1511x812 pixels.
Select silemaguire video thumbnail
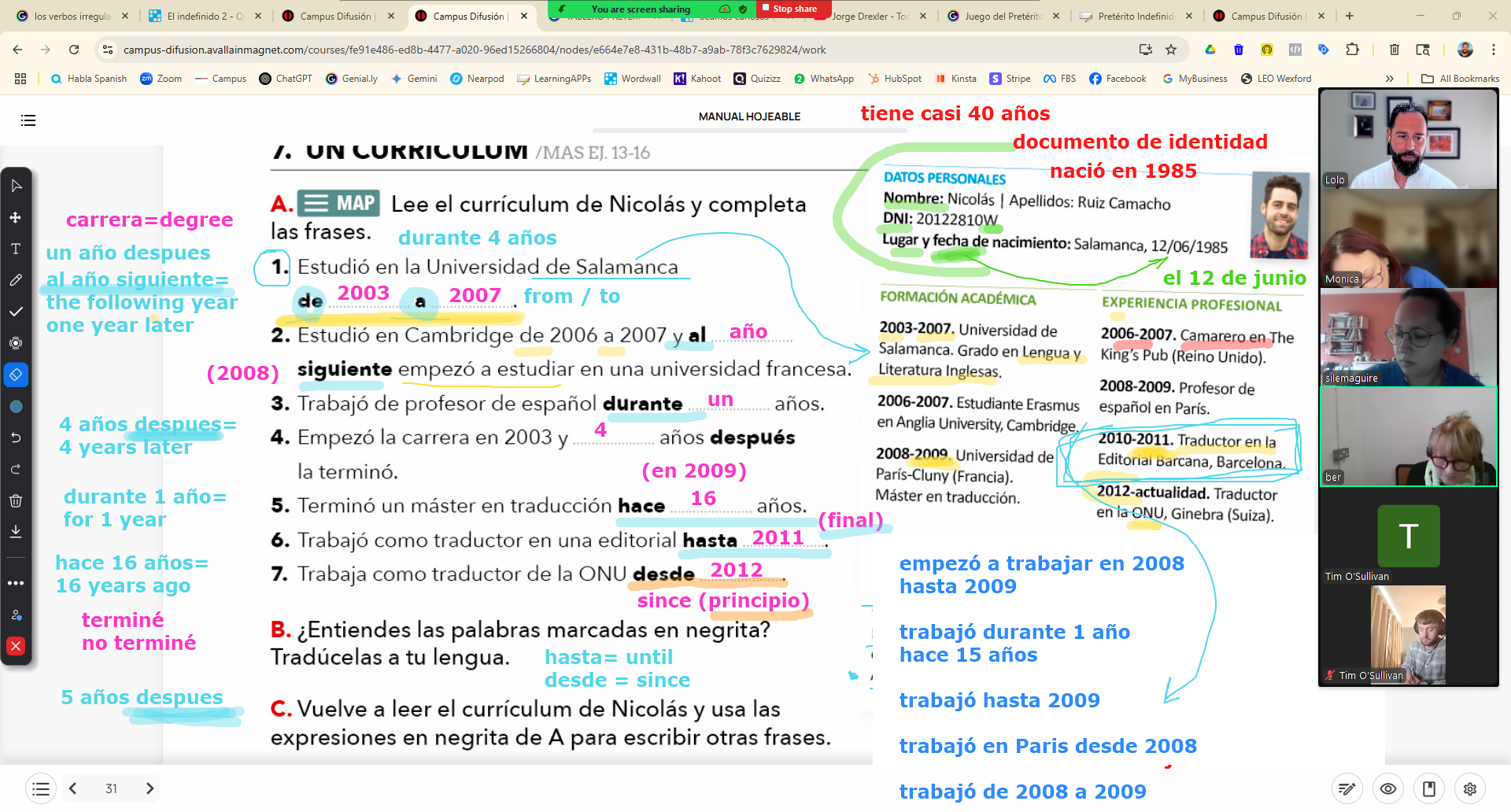coord(1409,337)
